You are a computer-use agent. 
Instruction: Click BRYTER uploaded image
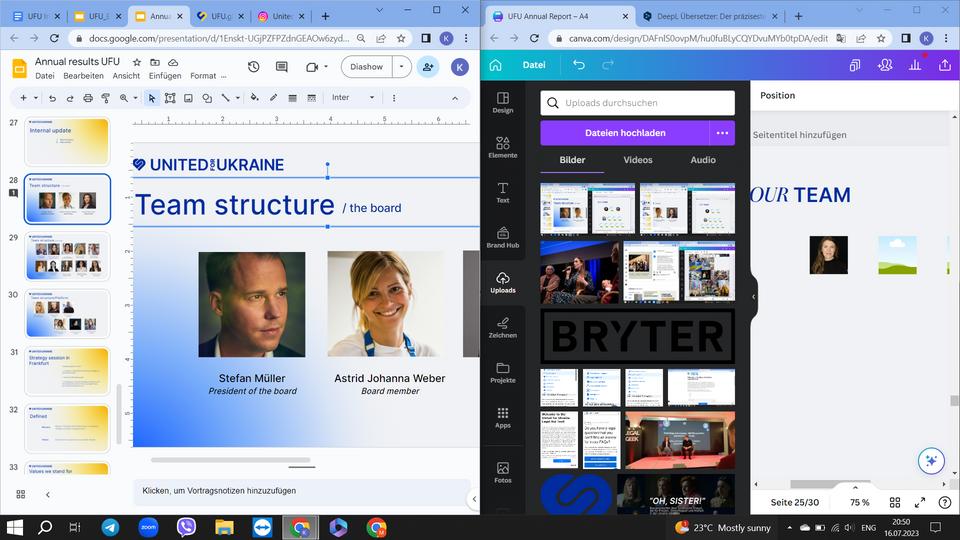(x=637, y=336)
